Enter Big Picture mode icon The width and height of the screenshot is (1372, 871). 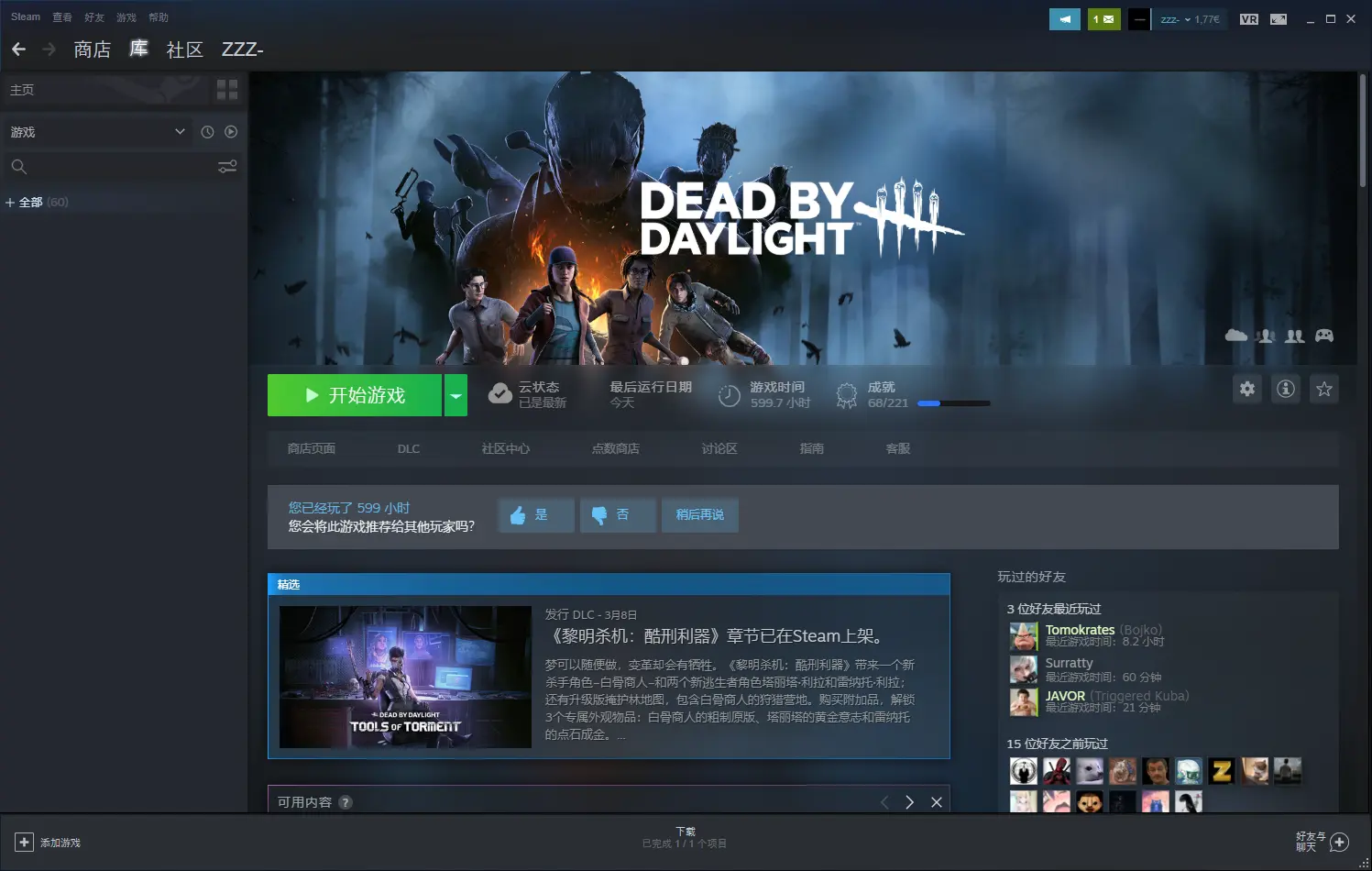1279,19
